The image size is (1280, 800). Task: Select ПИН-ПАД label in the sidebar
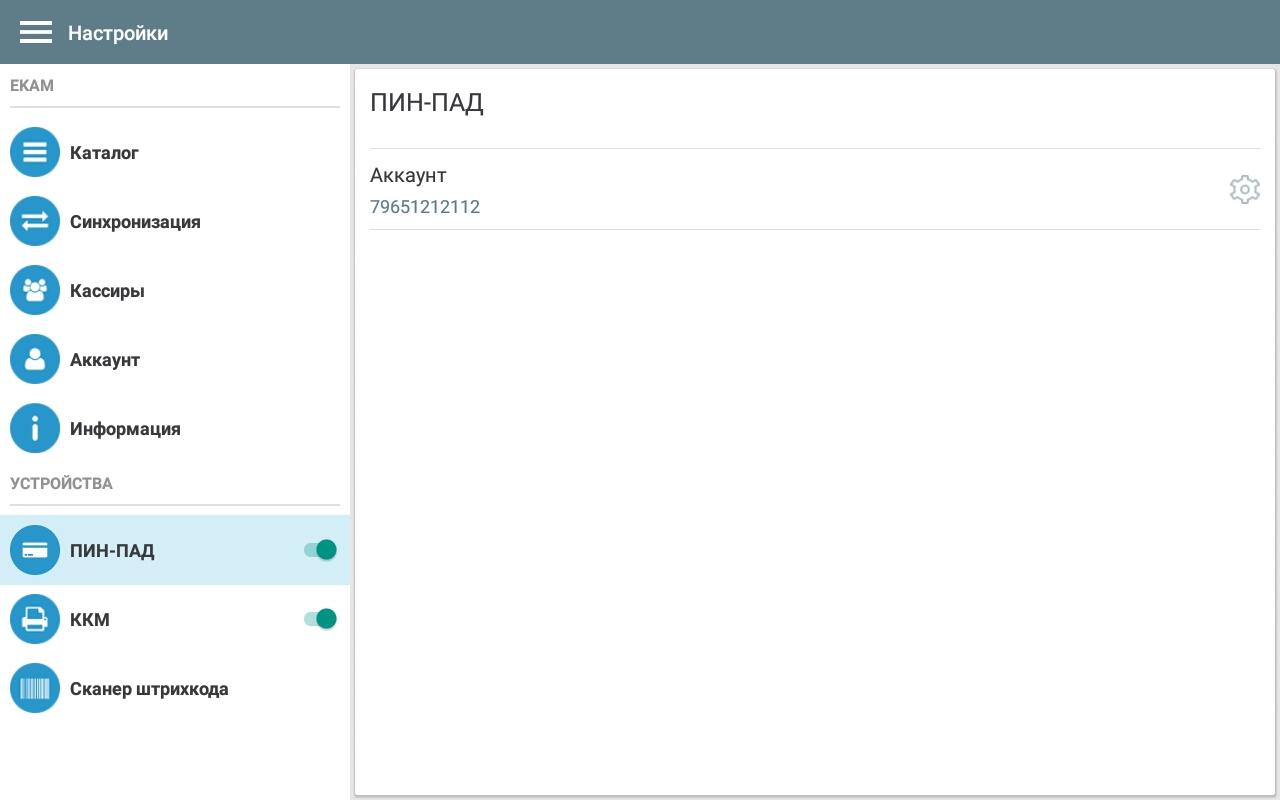point(112,551)
